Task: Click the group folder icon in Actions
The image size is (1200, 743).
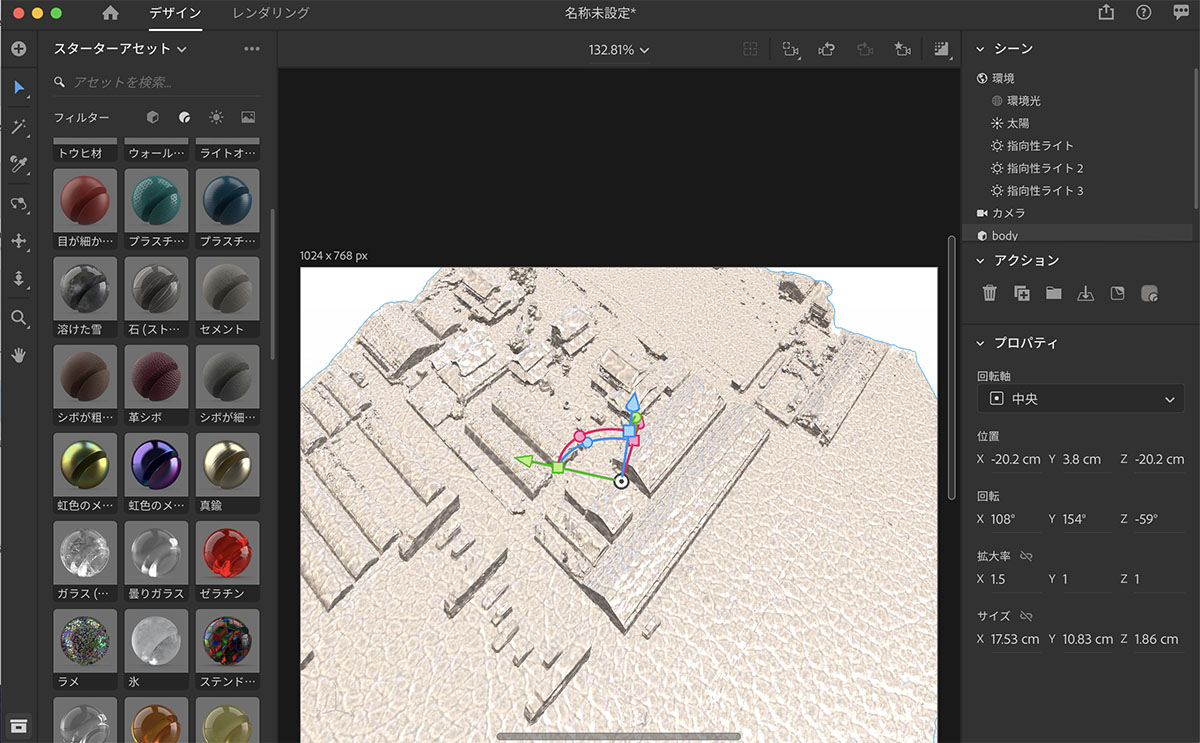Action: point(1054,293)
